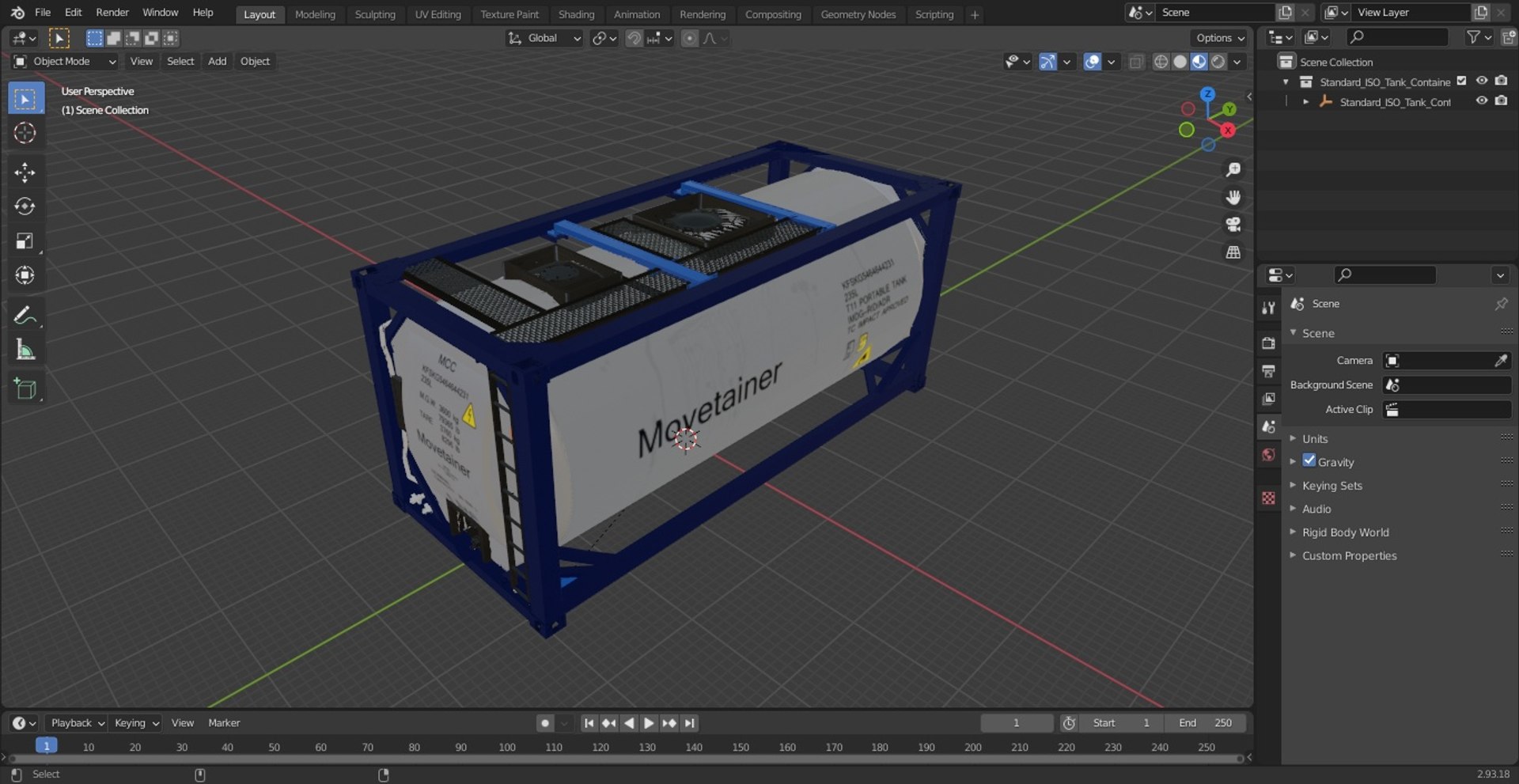Open the Tool properties tab icon
1519x784 pixels.
[x=1269, y=308]
